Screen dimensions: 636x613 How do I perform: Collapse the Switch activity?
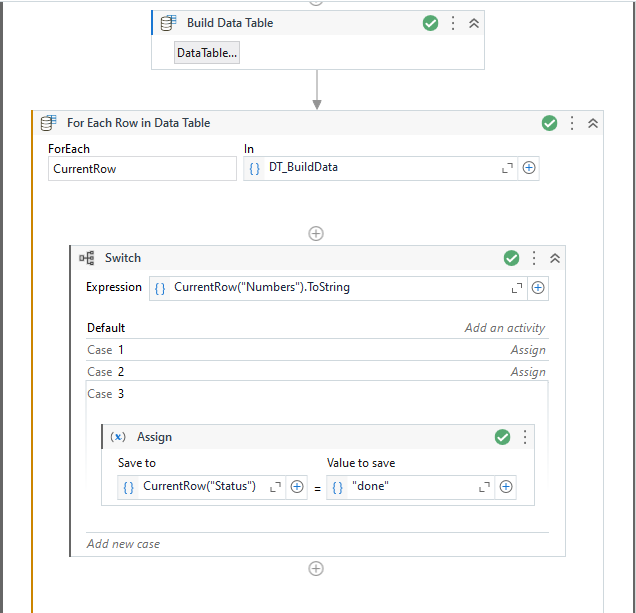pos(554,258)
